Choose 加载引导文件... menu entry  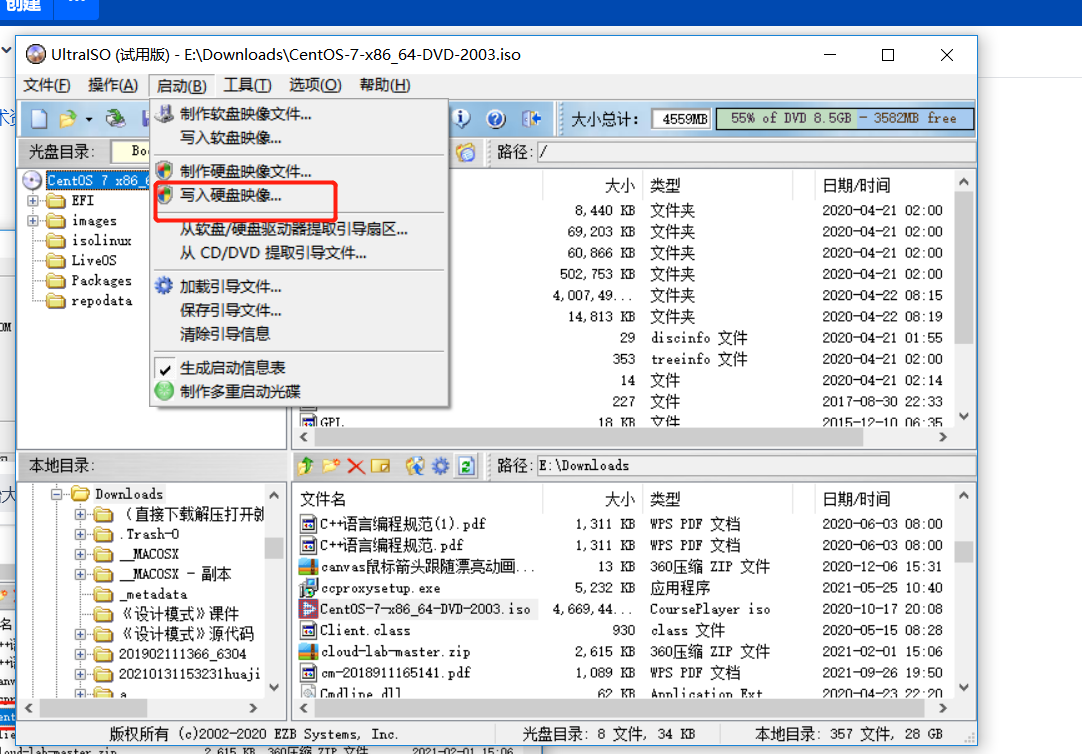(x=300, y=287)
